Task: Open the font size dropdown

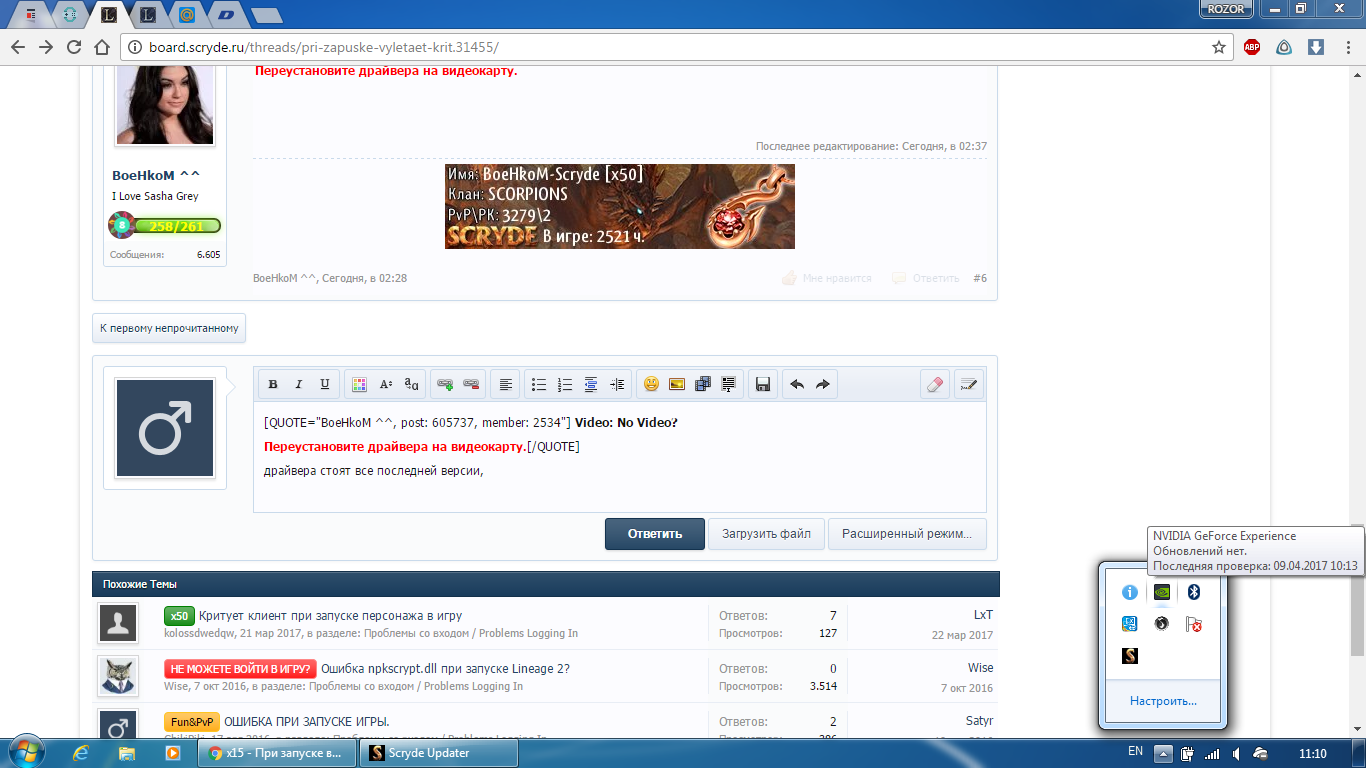Action: tap(386, 384)
